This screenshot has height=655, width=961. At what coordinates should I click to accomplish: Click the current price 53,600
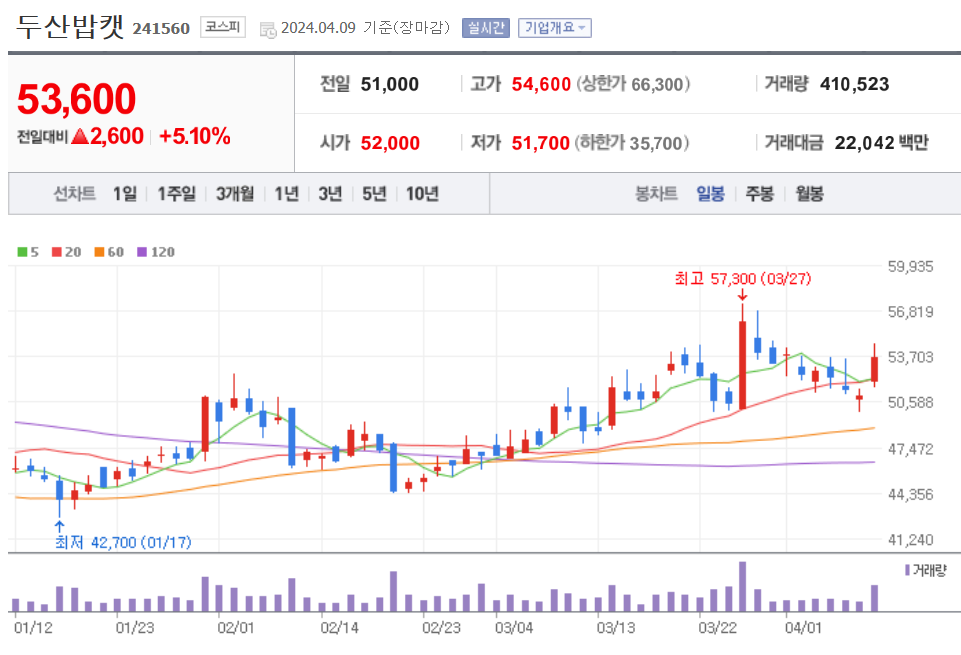[77, 99]
